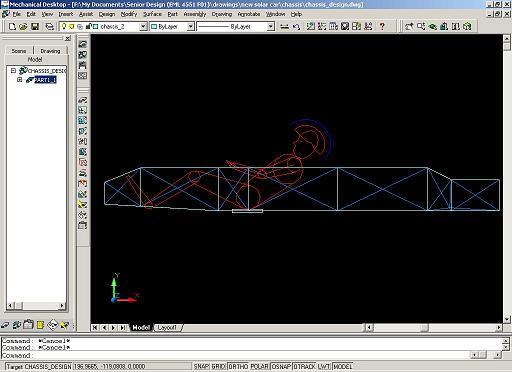
Task: Switch to the Layout1 tab
Action: (167, 327)
